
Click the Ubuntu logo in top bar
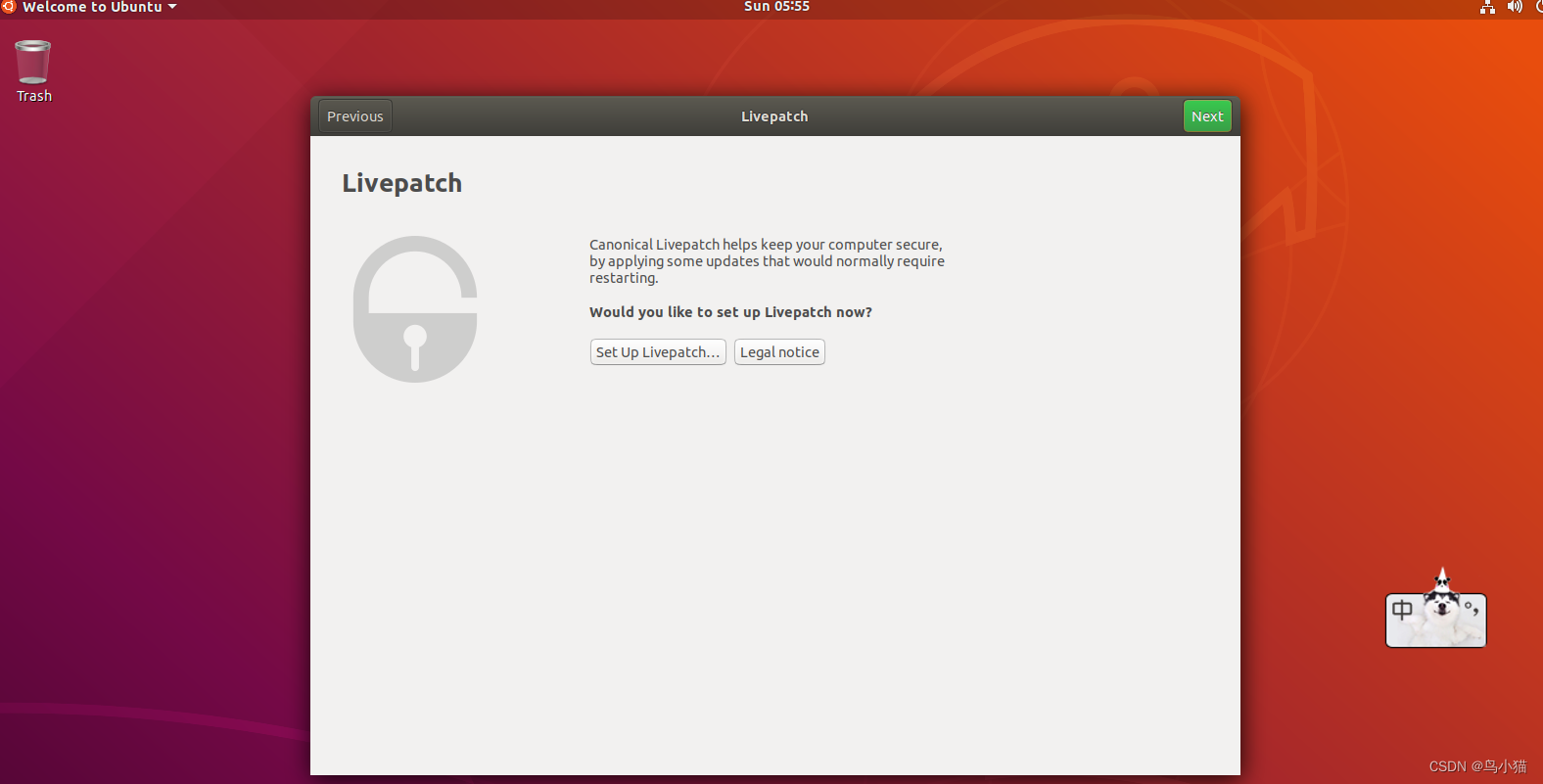click(x=9, y=7)
